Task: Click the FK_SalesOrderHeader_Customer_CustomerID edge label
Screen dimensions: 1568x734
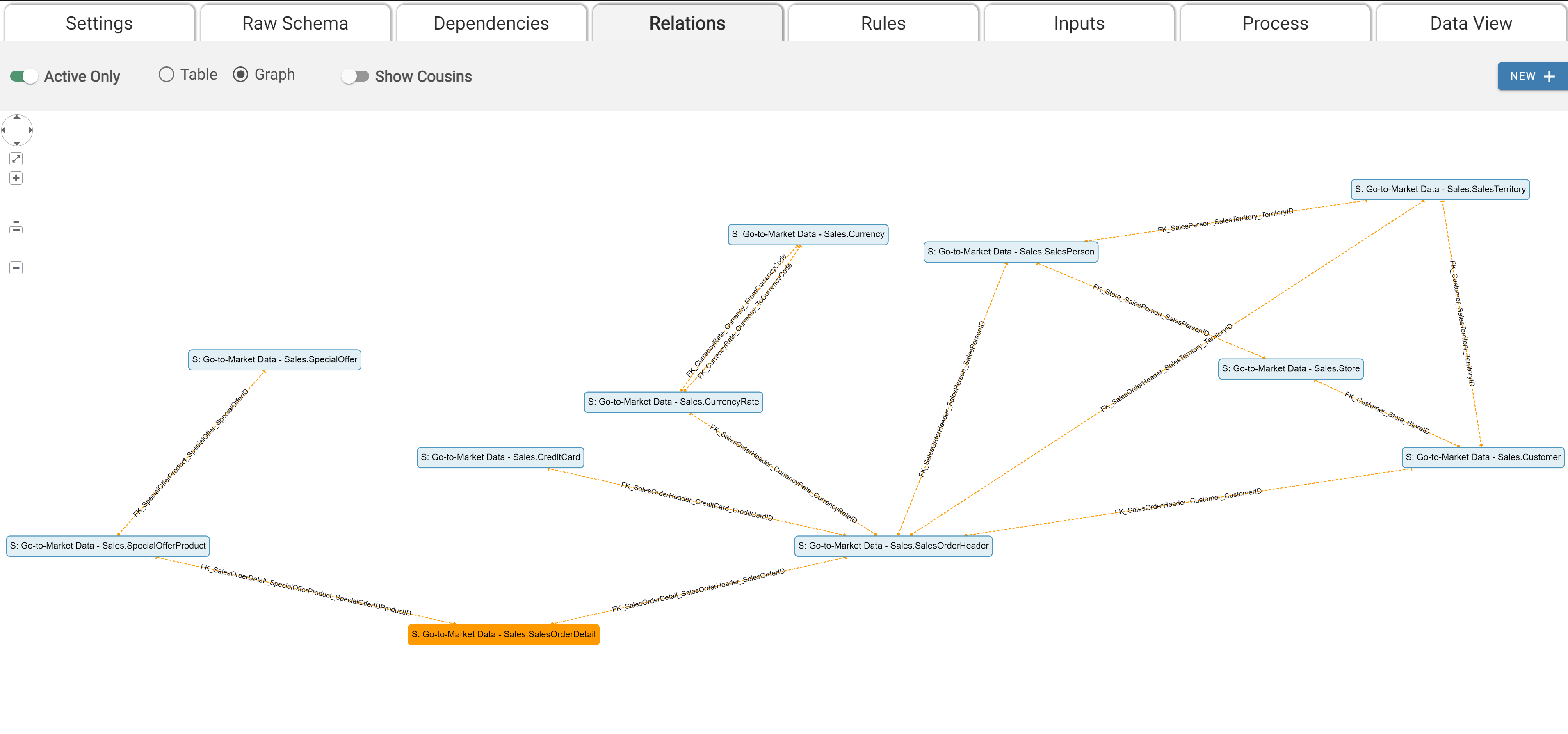Action: [1187, 501]
